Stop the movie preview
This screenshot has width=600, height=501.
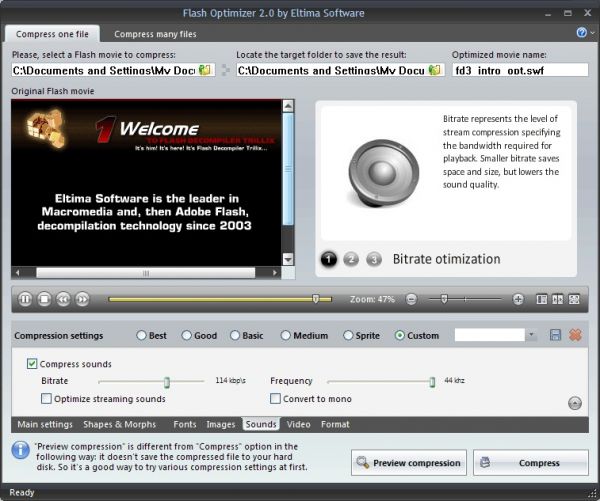coord(44,299)
